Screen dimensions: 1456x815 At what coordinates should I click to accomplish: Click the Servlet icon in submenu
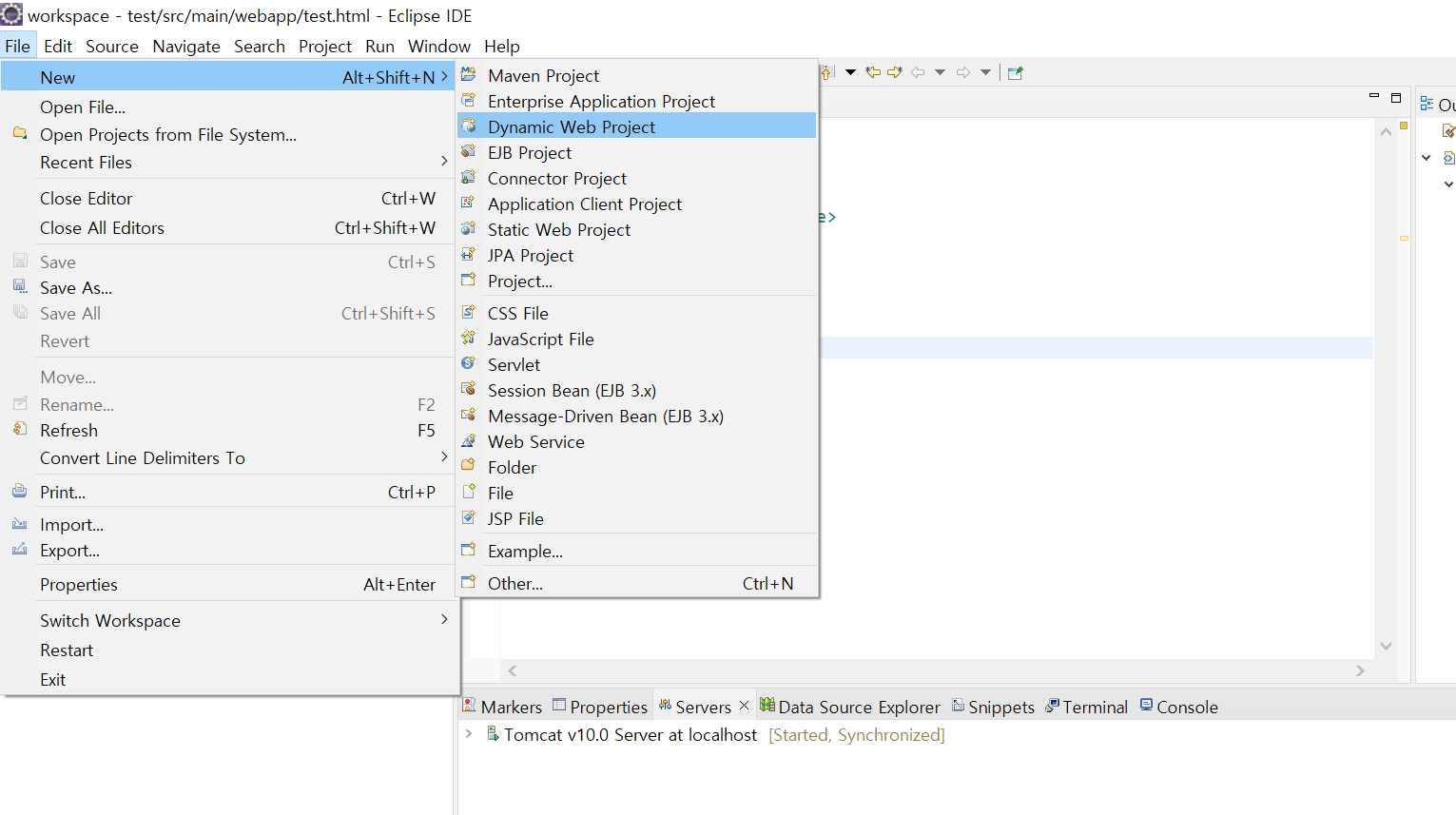click(x=469, y=364)
